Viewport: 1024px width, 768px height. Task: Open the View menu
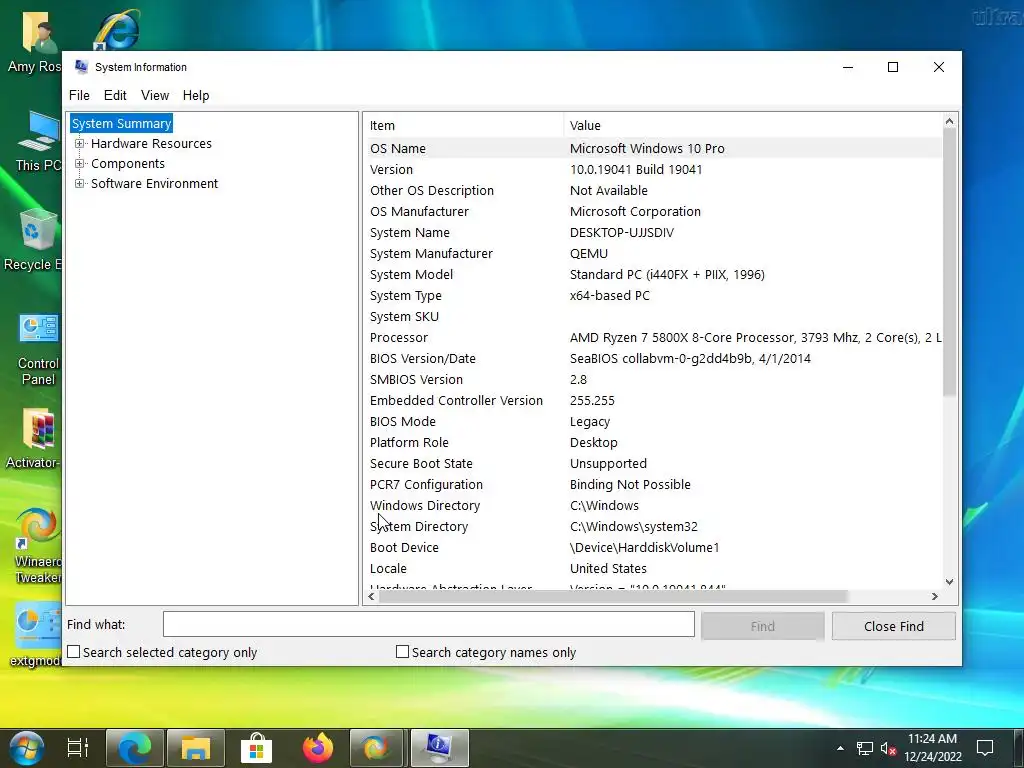[x=155, y=95]
